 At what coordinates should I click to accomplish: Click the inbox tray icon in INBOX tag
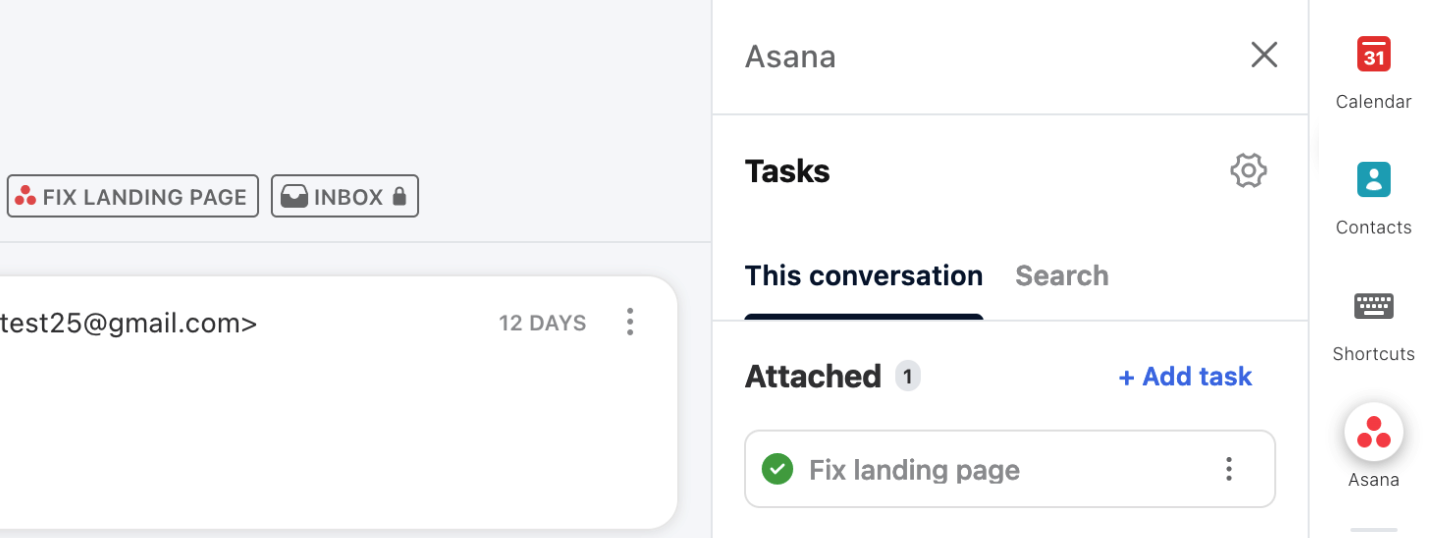pos(294,197)
